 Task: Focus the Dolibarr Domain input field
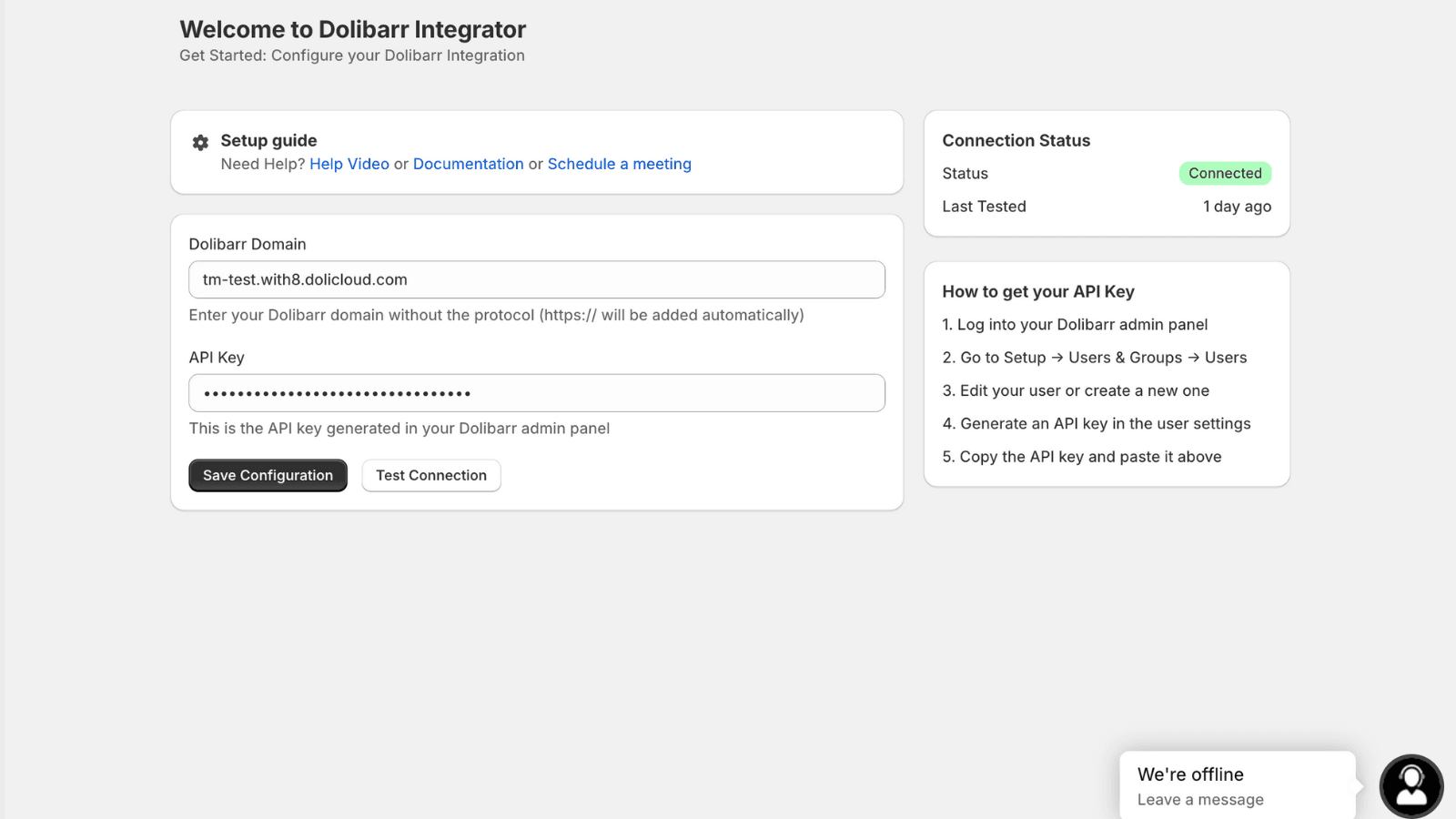point(536,279)
